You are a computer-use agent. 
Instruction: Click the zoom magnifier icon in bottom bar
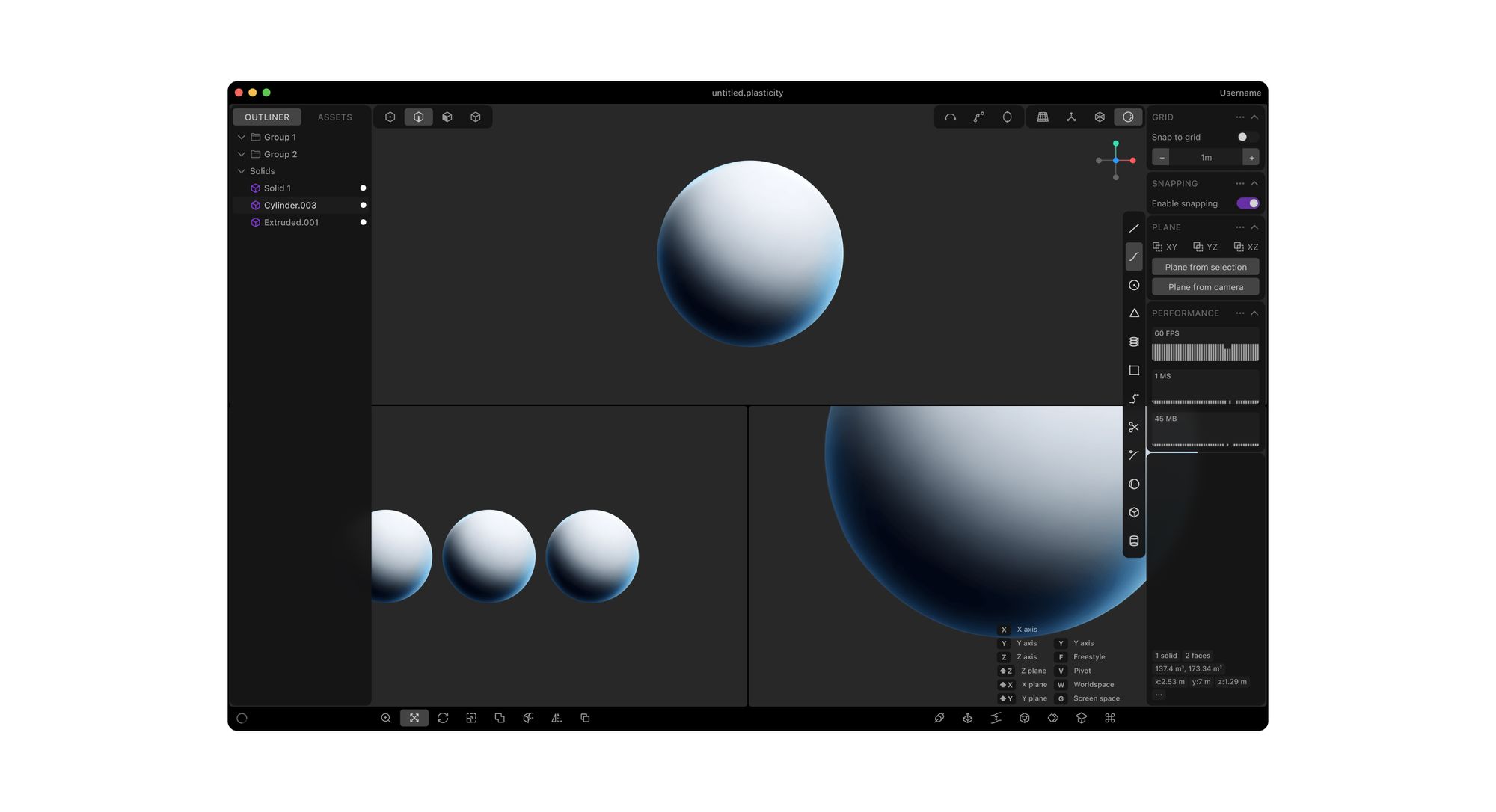[386, 718]
